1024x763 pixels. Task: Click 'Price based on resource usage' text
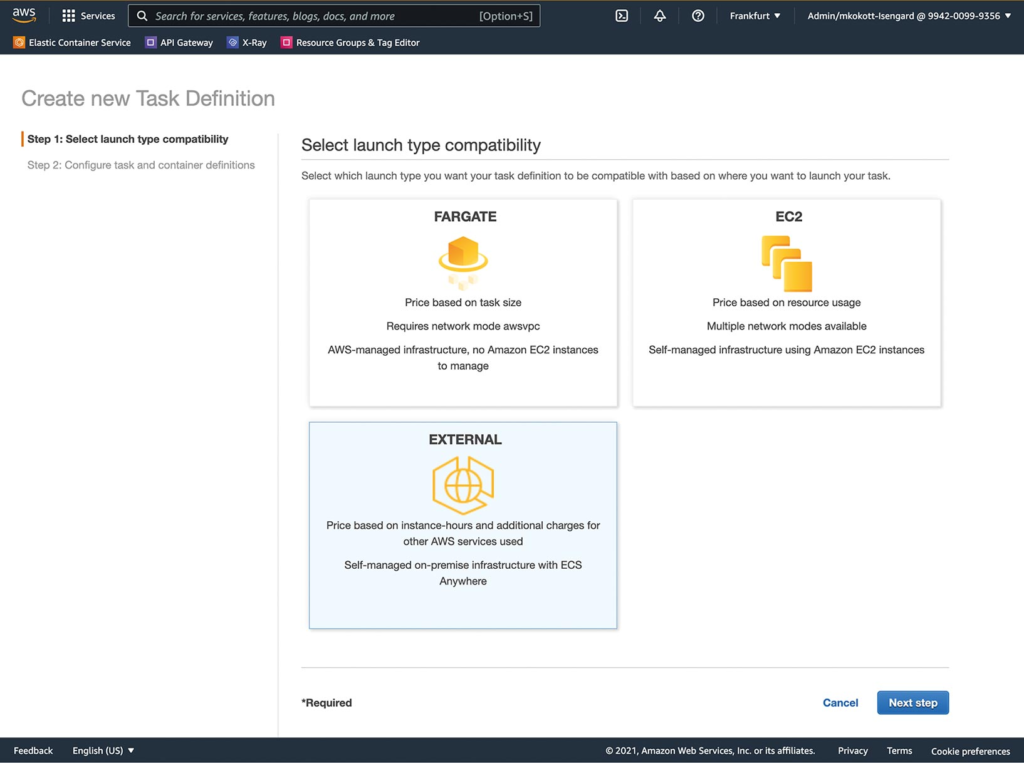point(786,302)
